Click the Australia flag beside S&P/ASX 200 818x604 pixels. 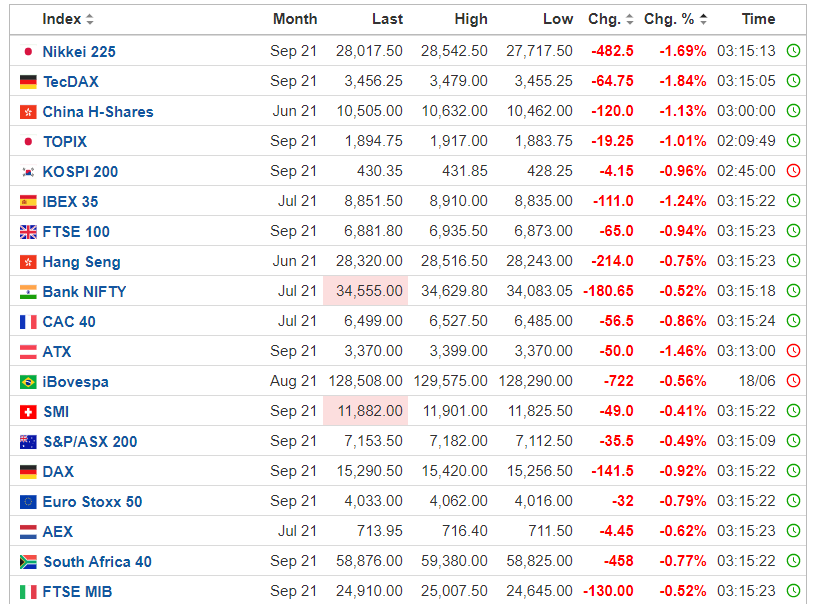click(28, 442)
